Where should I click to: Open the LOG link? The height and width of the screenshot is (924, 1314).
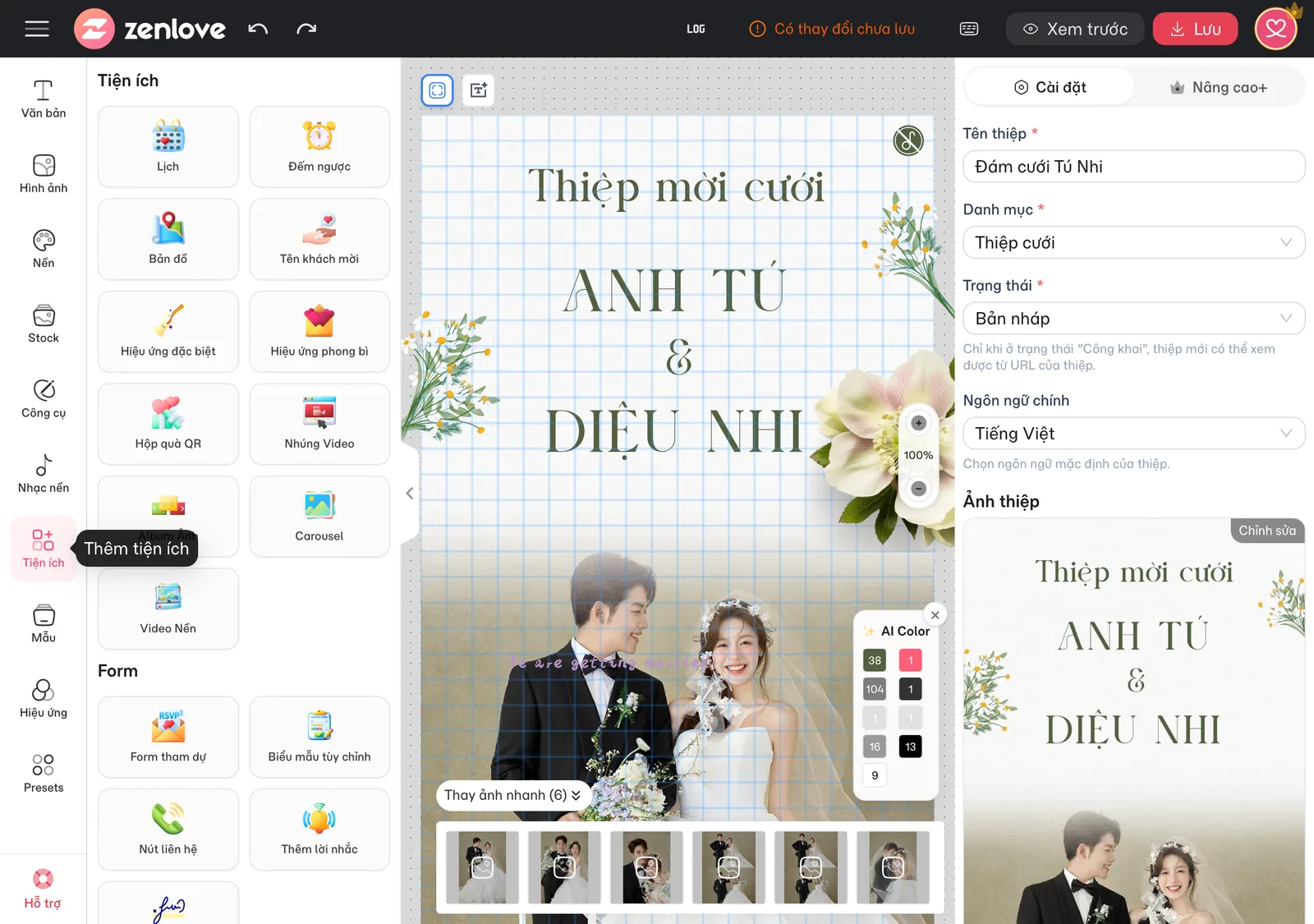[696, 29]
